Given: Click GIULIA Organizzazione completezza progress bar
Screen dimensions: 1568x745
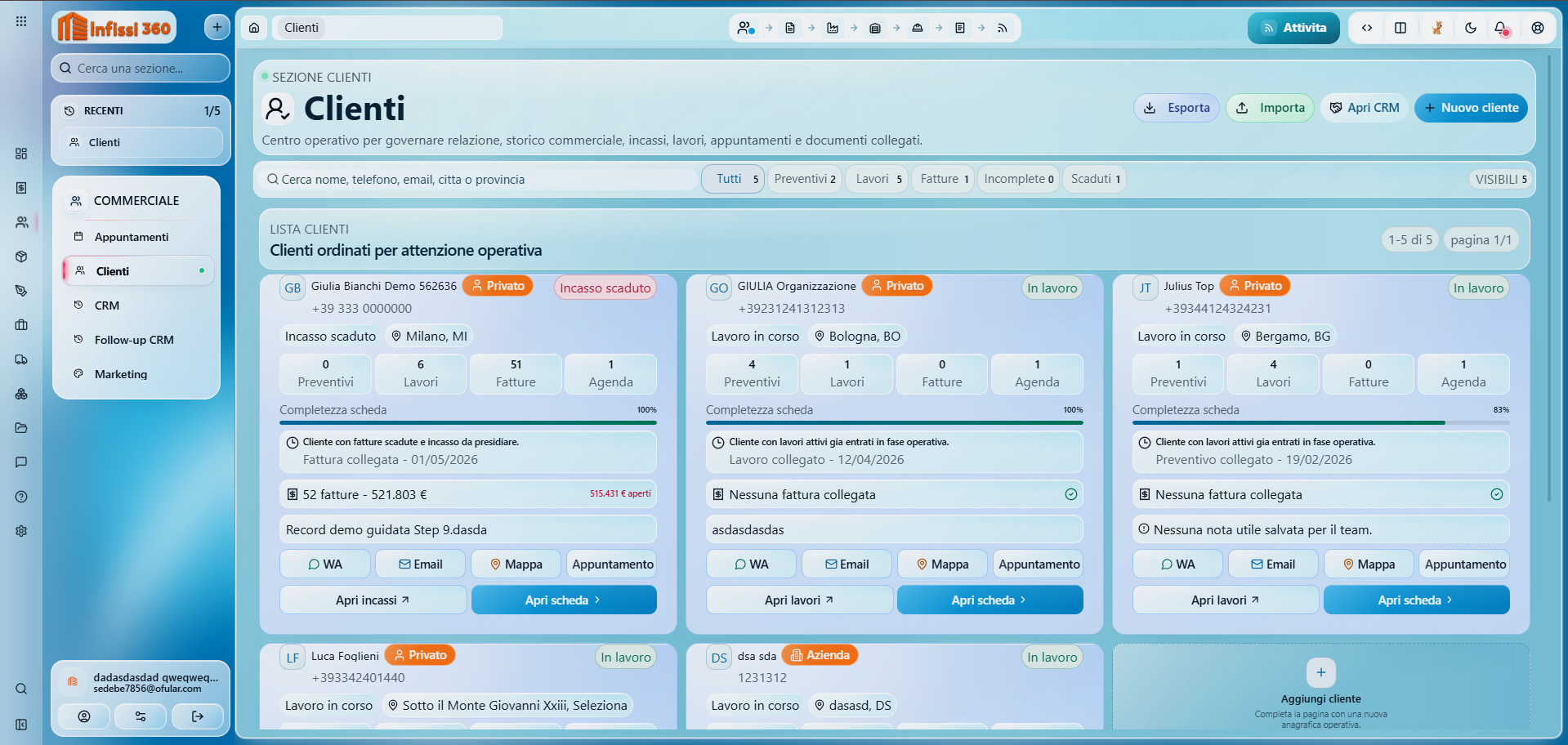Looking at the screenshot, I should 895,422.
